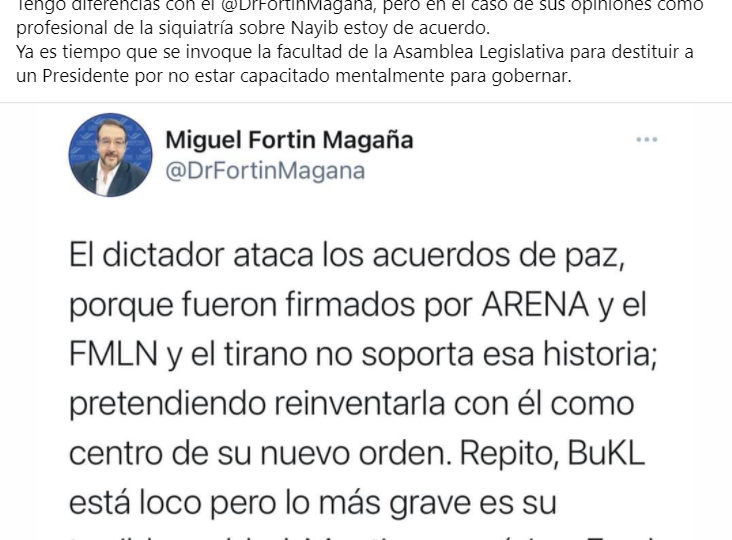
Task: Click the word ARENA in the quoted tweet
Action: pyautogui.click(x=535, y=304)
